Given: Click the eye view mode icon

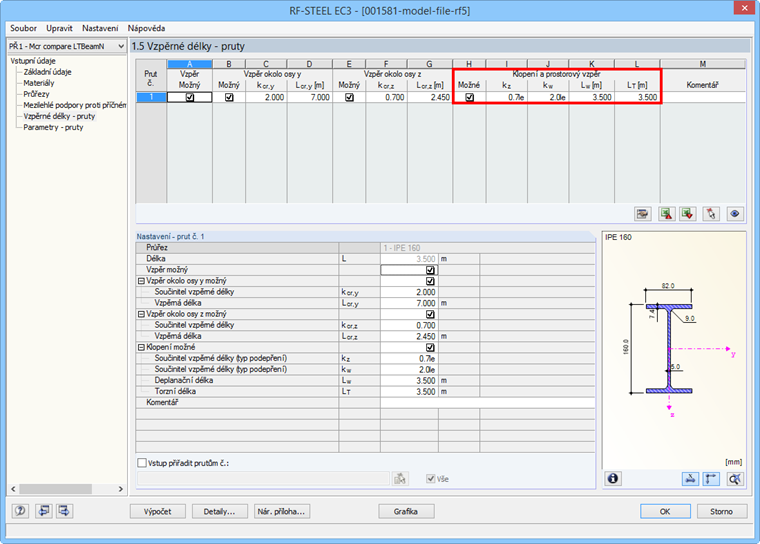Looking at the screenshot, I should [x=735, y=214].
